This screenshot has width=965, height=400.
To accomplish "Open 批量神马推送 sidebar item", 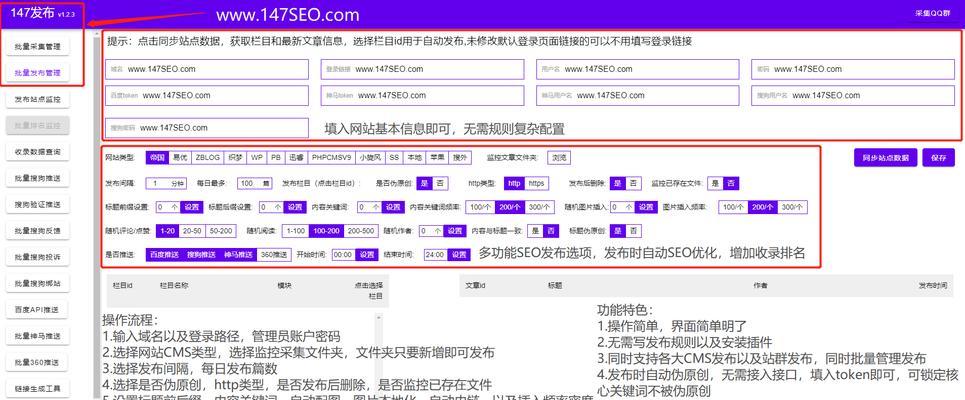I will [x=38, y=336].
